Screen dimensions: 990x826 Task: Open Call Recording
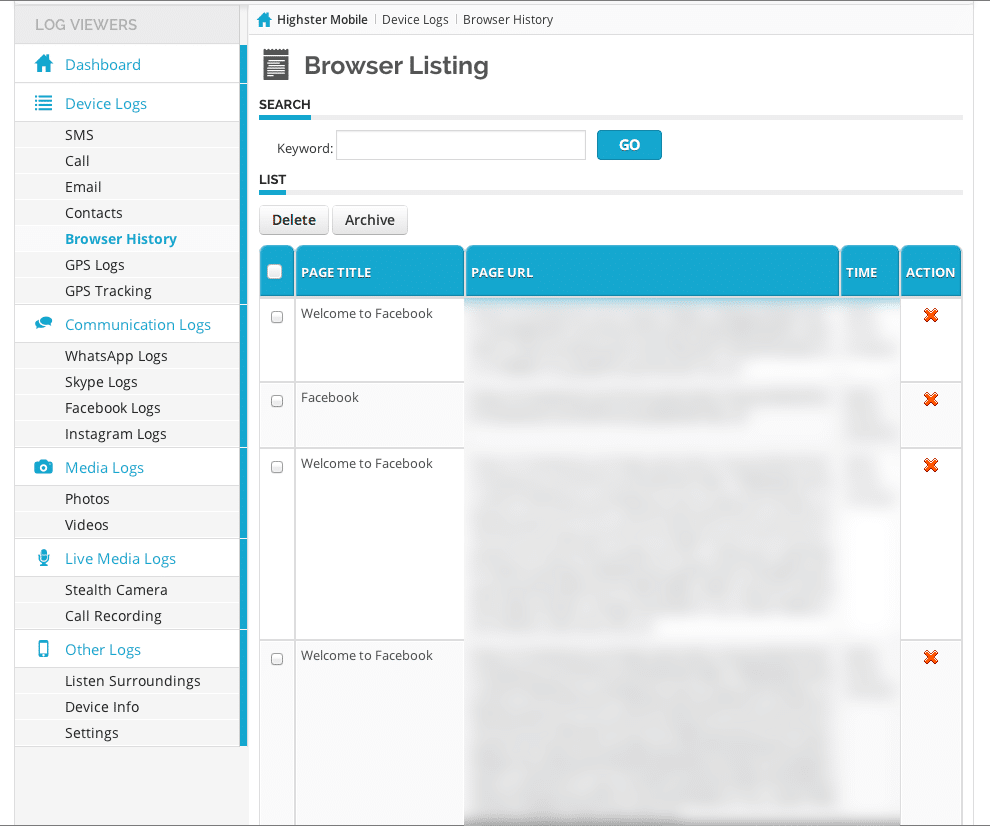point(113,616)
